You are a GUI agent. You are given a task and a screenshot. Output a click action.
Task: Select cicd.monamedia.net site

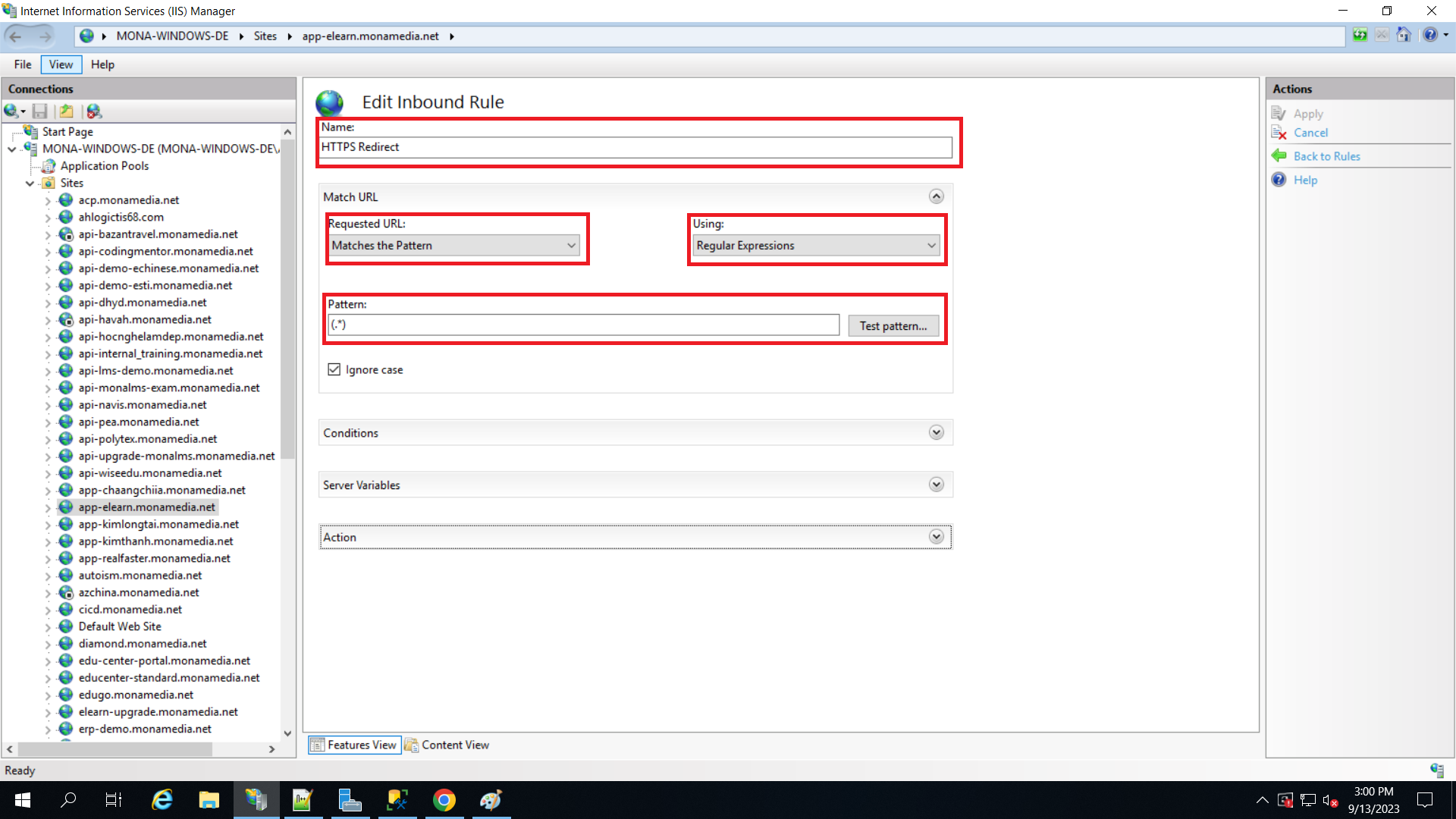130,610
